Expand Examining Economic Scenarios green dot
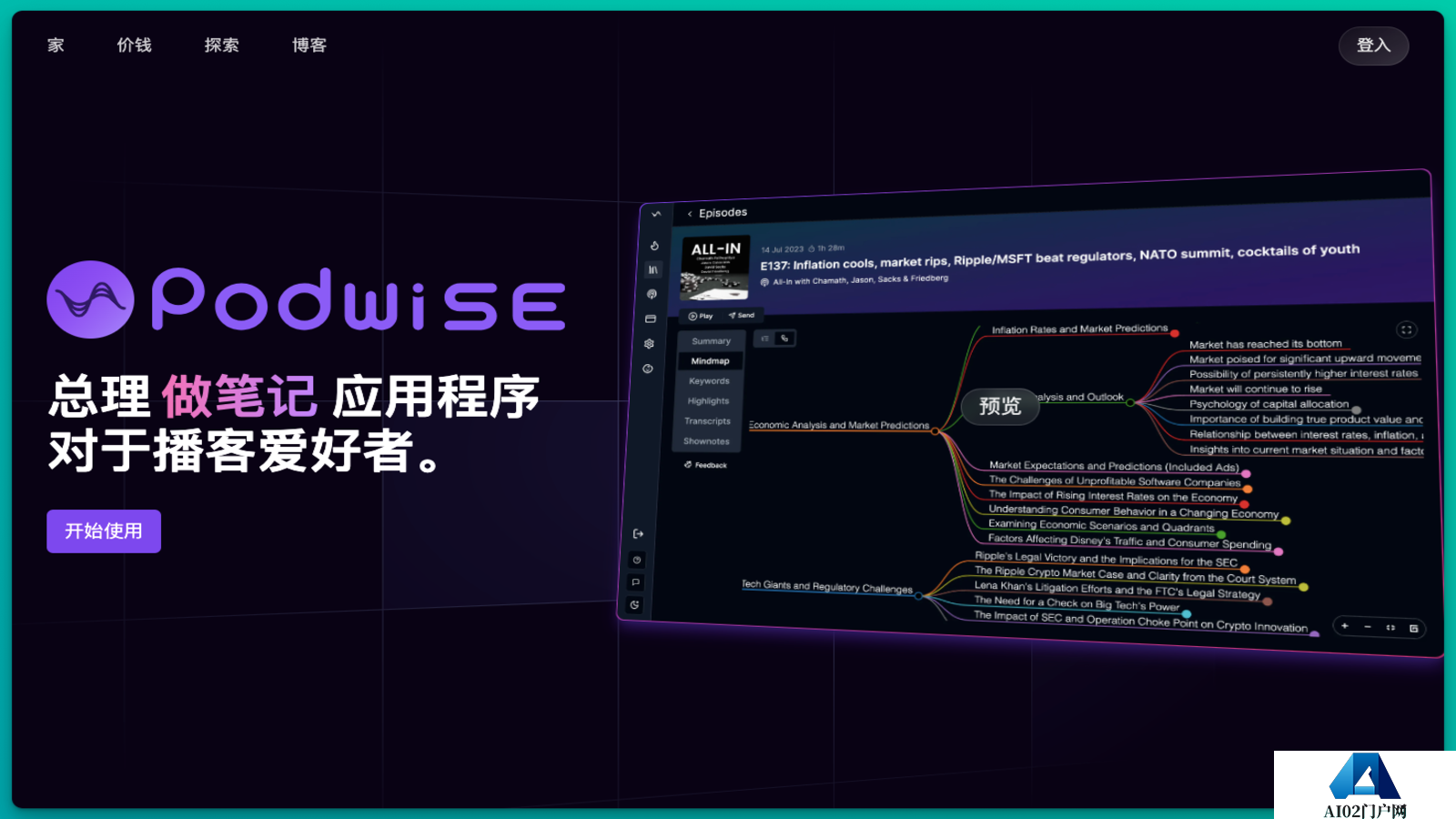Viewport: 1456px width, 819px height. (x=1221, y=534)
